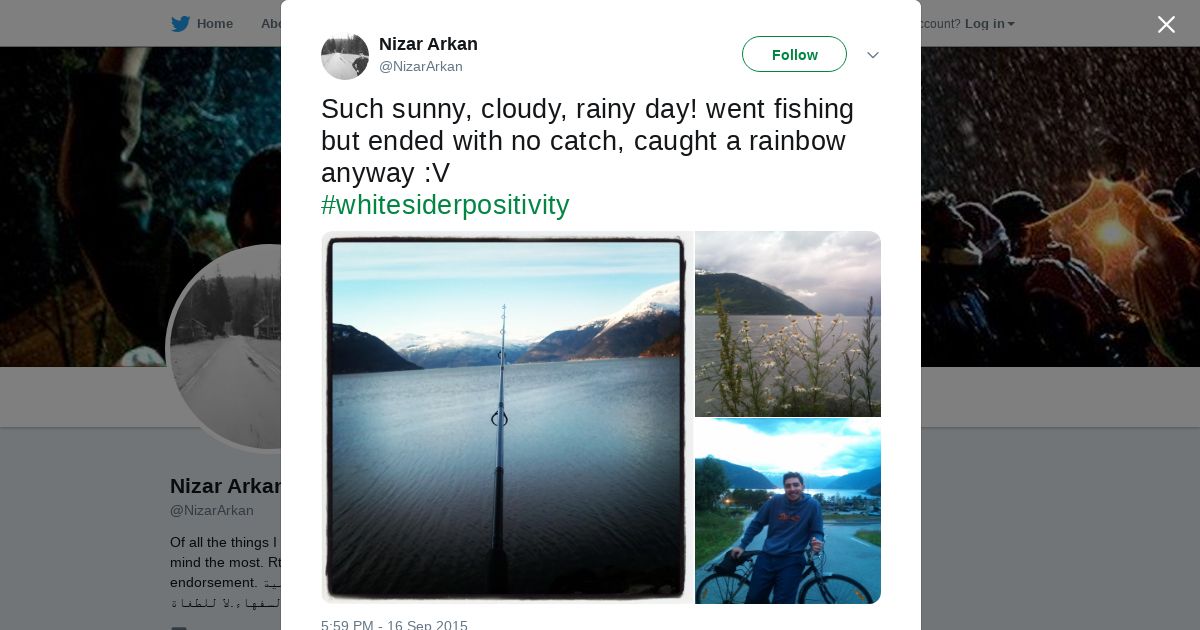Open the 16 Sep 2015 timestamp link
This screenshot has height=630, width=1200.
pyautogui.click(x=394, y=625)
